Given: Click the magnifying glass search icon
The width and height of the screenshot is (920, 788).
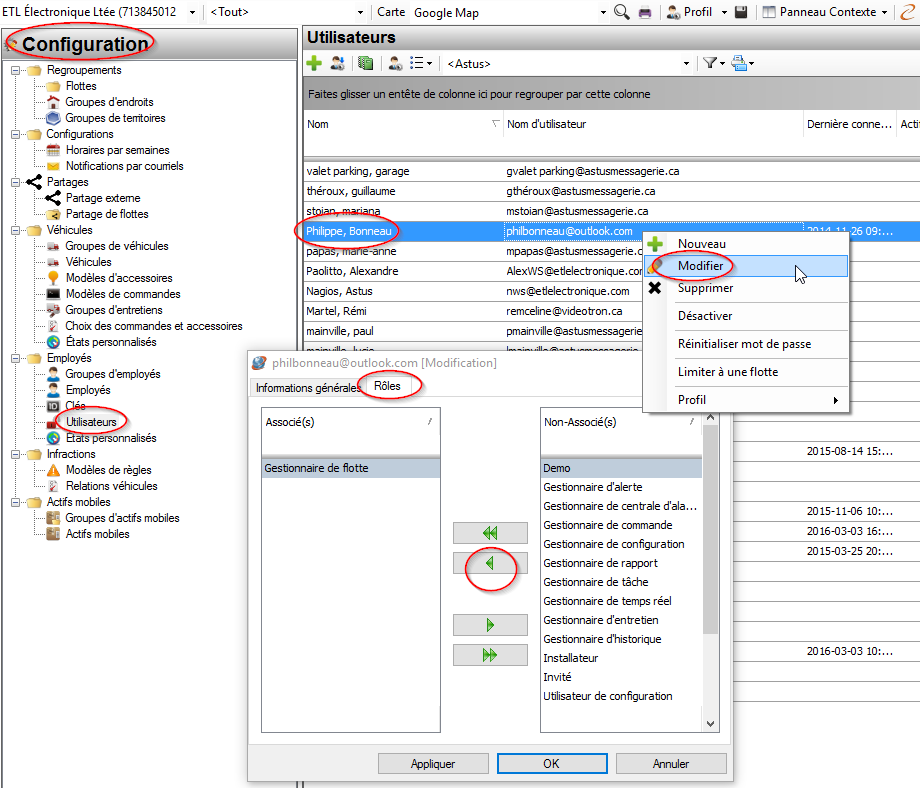Looking at the screenshot, I should pyautogui.click(x=622, y=12).
